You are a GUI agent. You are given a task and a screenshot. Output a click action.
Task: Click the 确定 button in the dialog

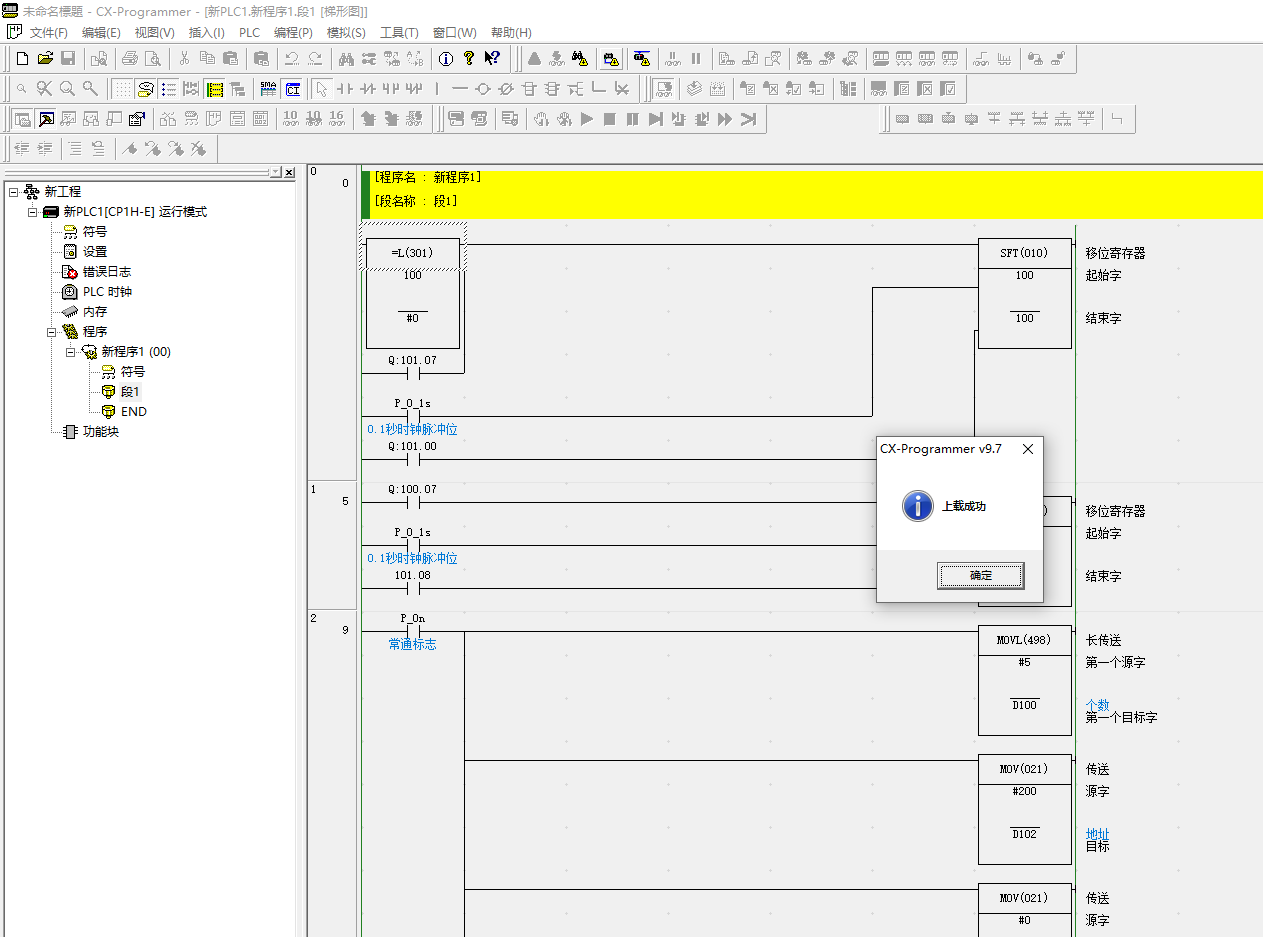[980, 576]
